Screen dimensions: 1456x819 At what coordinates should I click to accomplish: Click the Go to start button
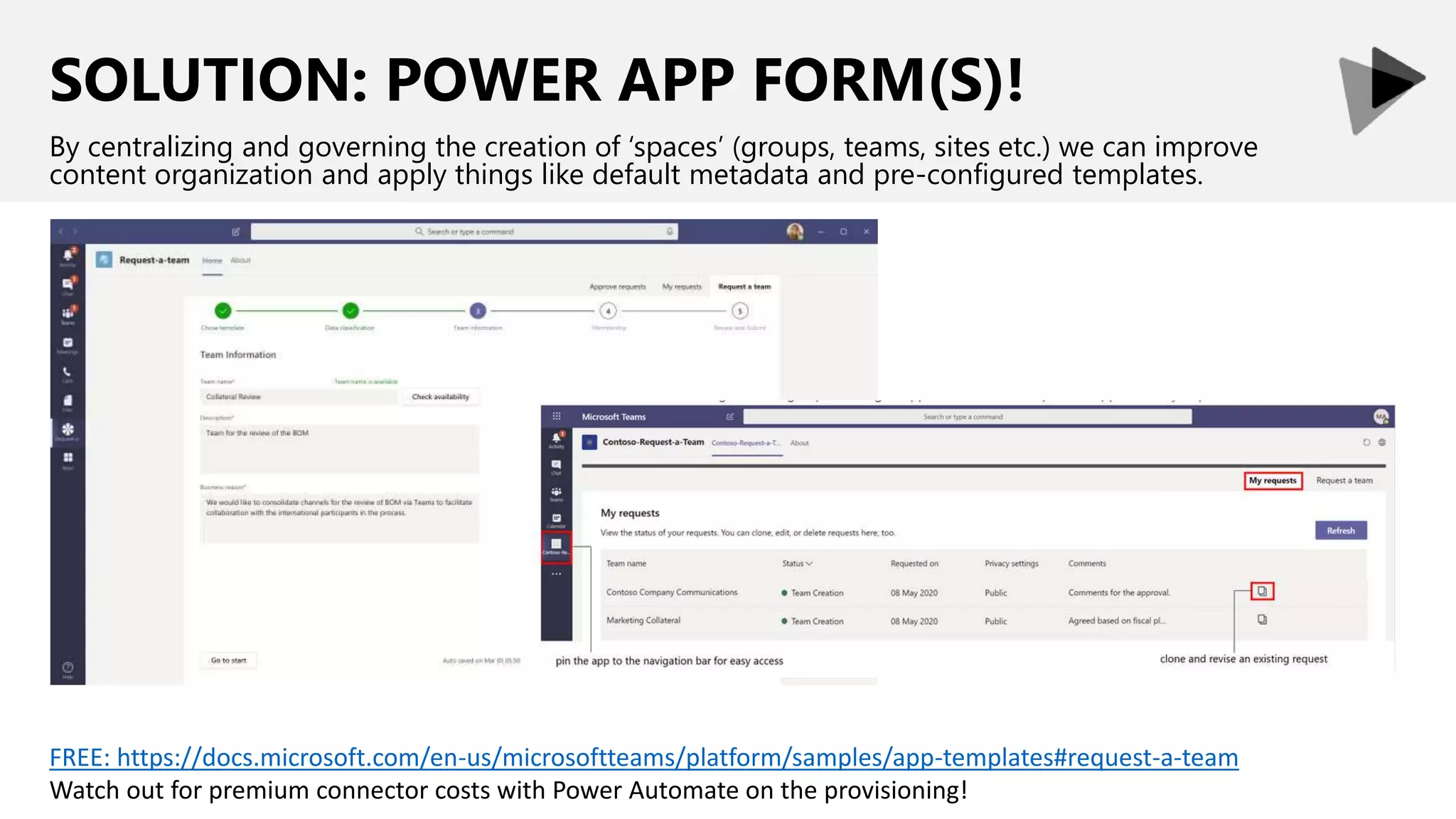pyautogui.click(x=228, y=660)
